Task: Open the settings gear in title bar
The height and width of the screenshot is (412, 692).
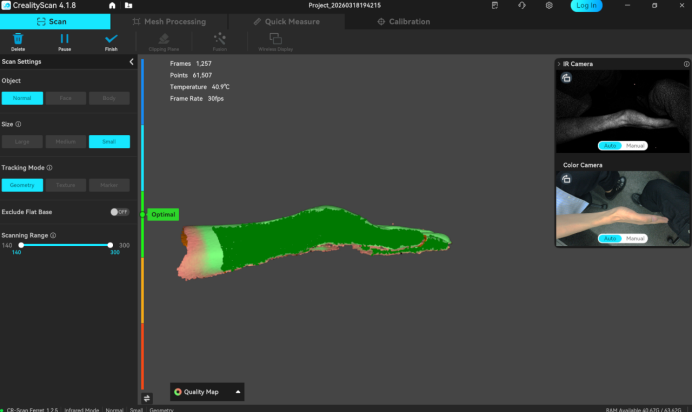Action: (549, 6)
